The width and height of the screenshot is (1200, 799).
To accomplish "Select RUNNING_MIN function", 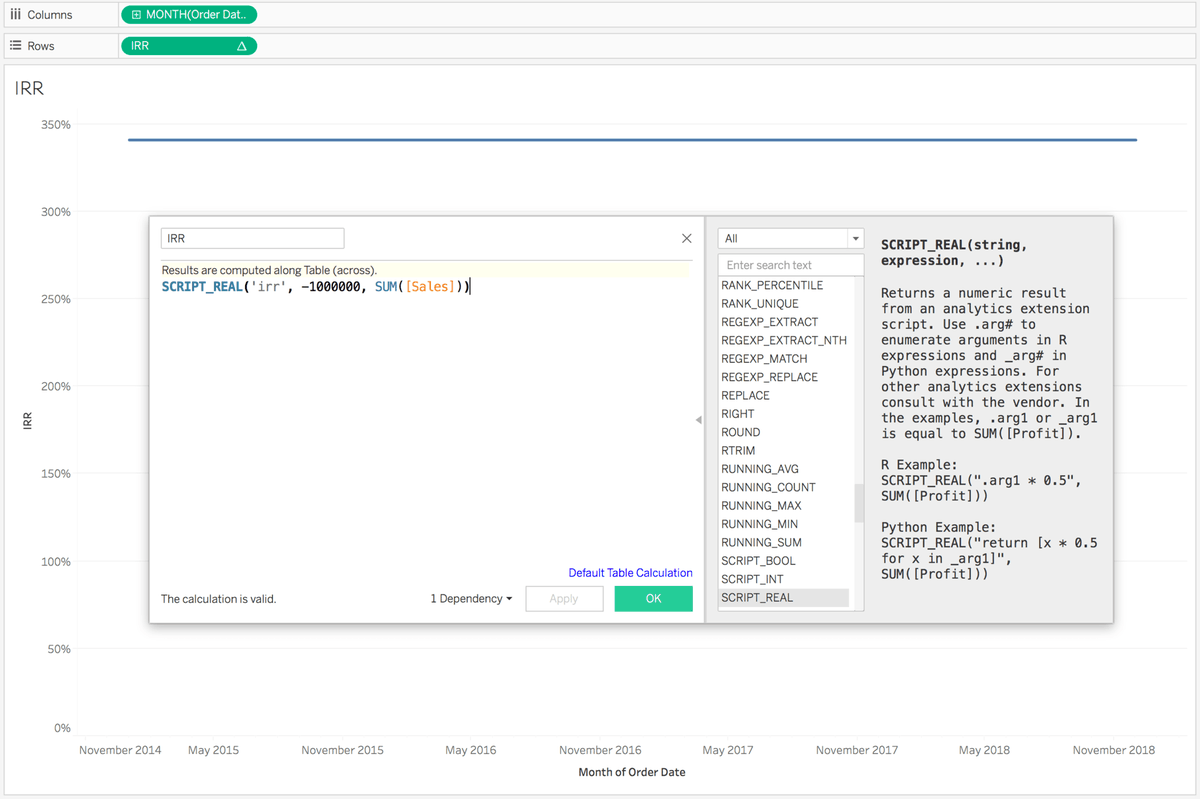I will 760,524.
